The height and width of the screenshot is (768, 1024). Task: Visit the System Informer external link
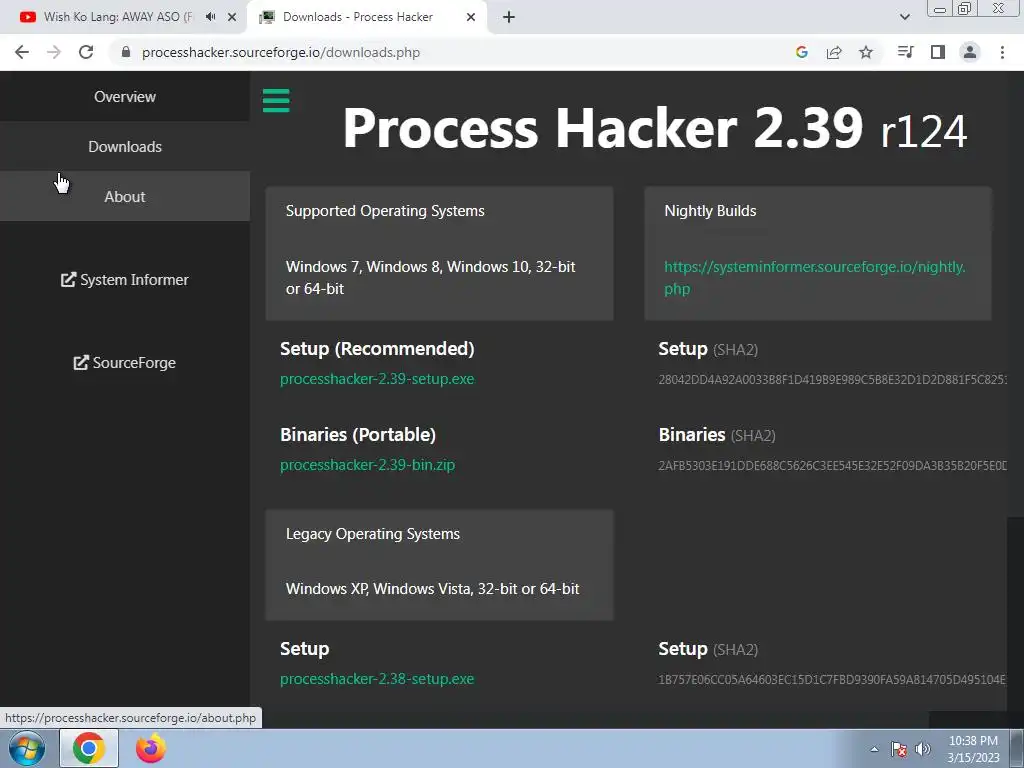click(x=125, y=280)
